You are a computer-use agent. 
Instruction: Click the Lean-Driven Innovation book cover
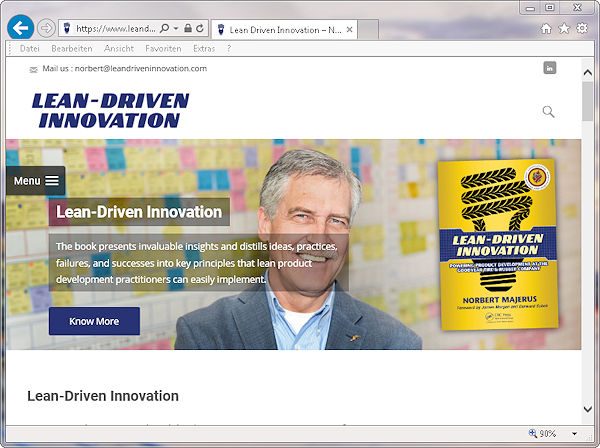(496, 246)
